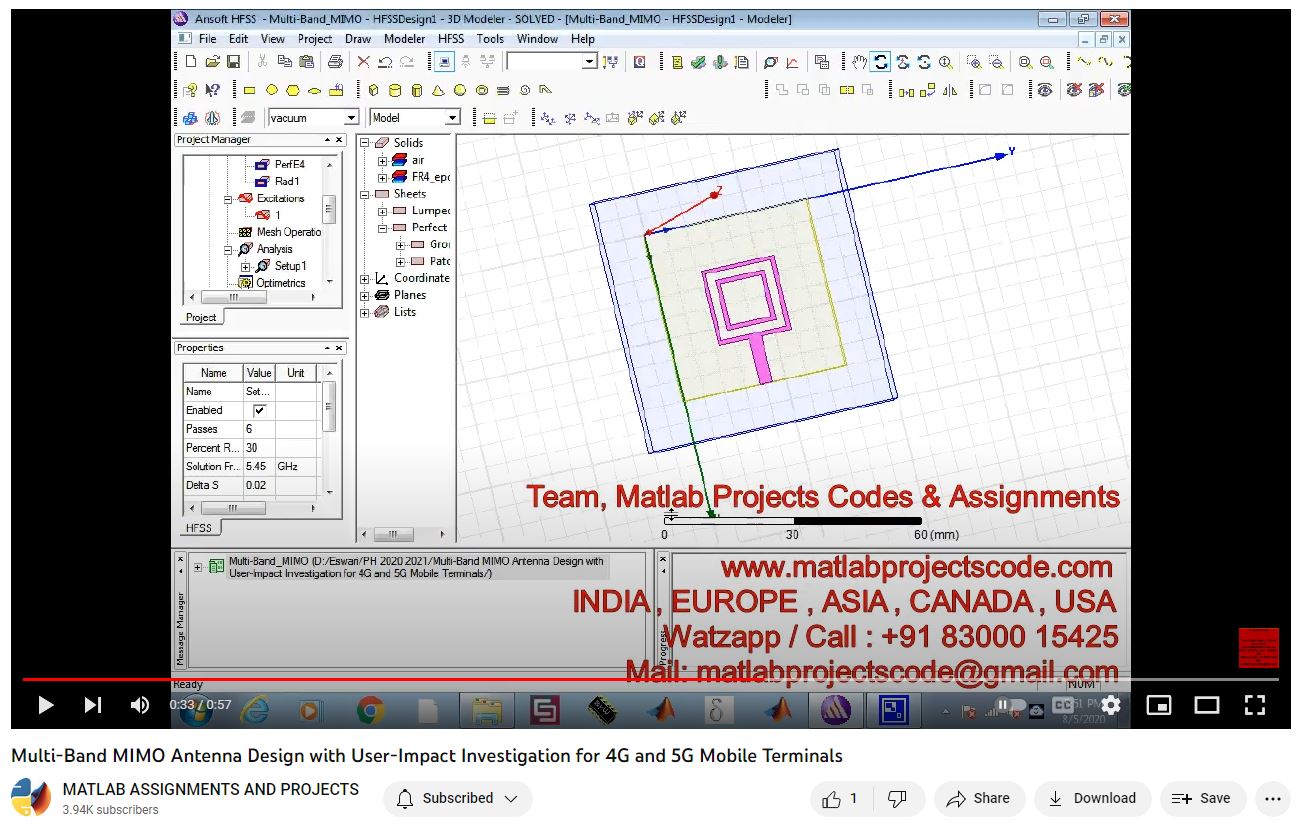This screenshot has height=826, width=1298.
Task: Play the video
Action: pyautogui.click(x=45, y=705)
